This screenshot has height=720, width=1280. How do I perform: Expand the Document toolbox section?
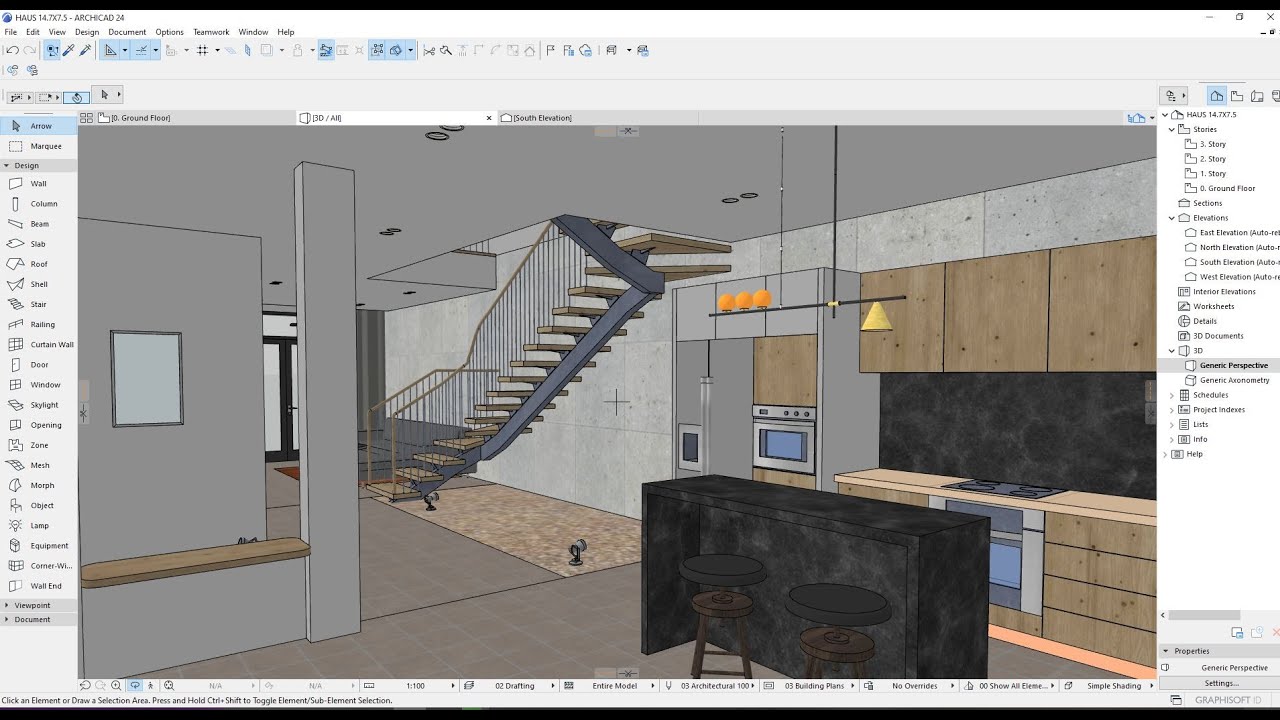coord(6,619)
